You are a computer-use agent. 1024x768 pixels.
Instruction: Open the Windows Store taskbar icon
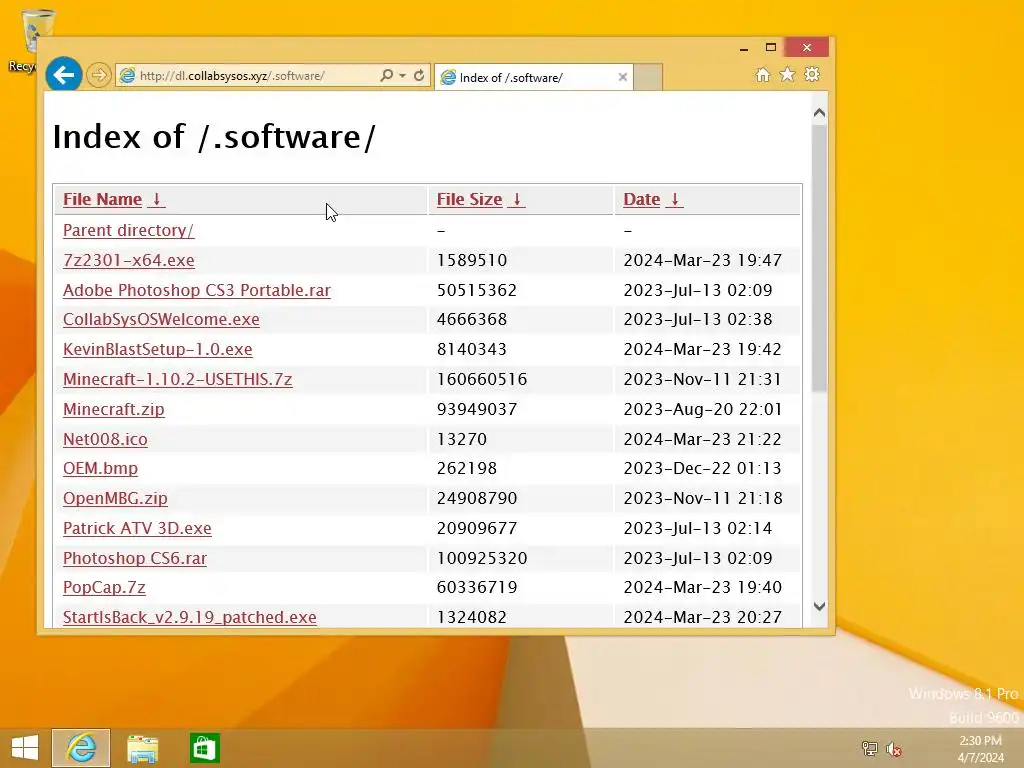204,748
